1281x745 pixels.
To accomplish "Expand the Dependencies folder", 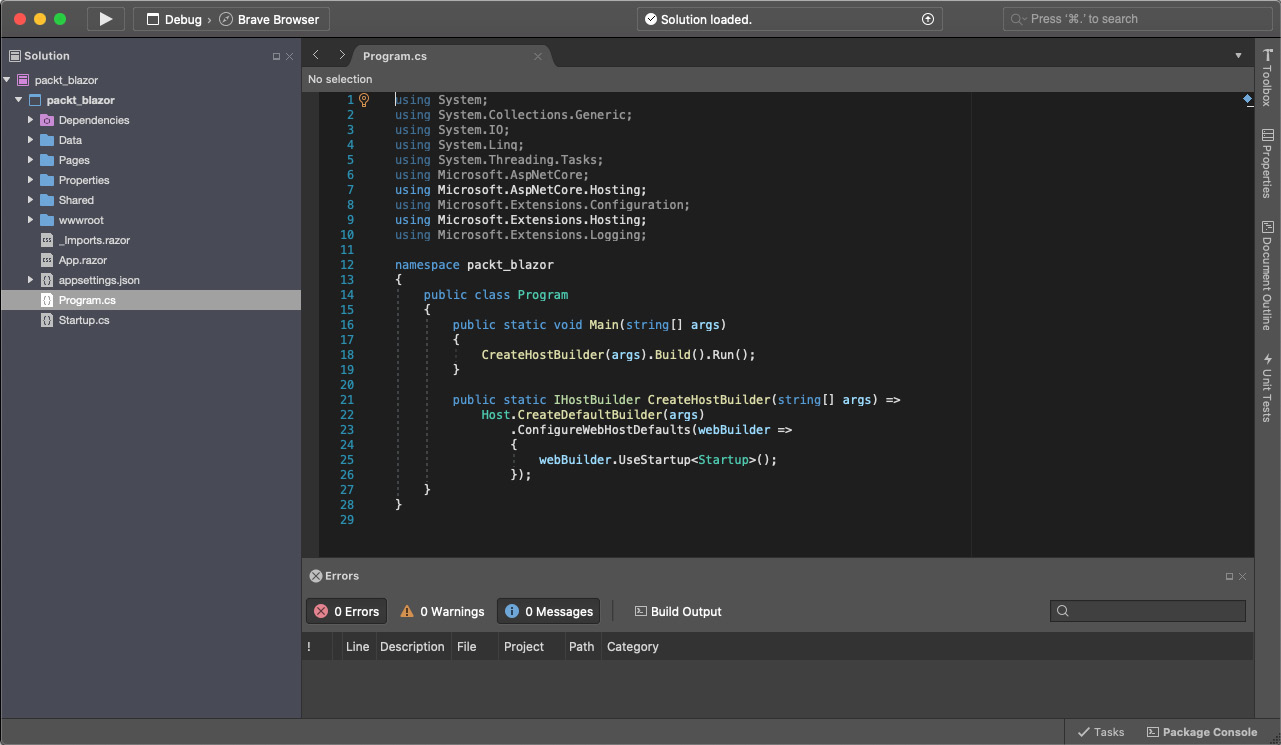I will click(x=31, y=120).
